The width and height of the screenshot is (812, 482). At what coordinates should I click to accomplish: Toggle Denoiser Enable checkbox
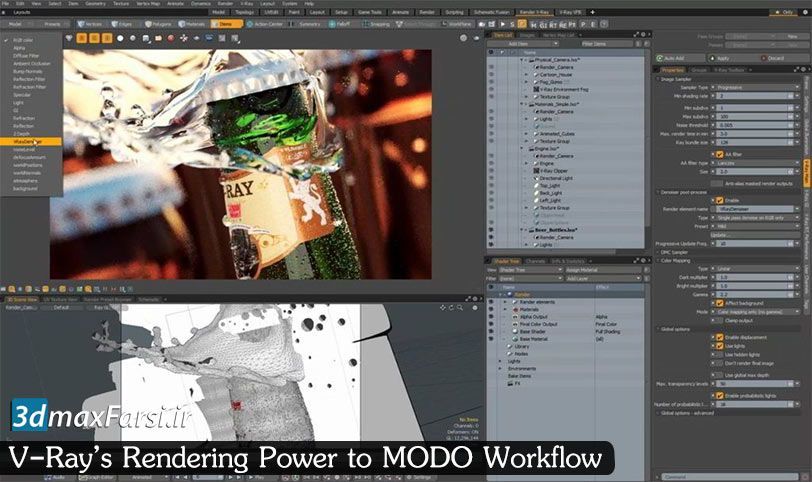point(719,200)
